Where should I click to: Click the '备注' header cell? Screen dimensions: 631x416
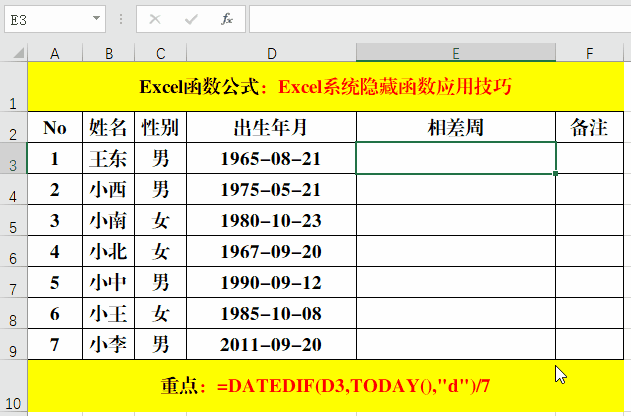[590, 127]
